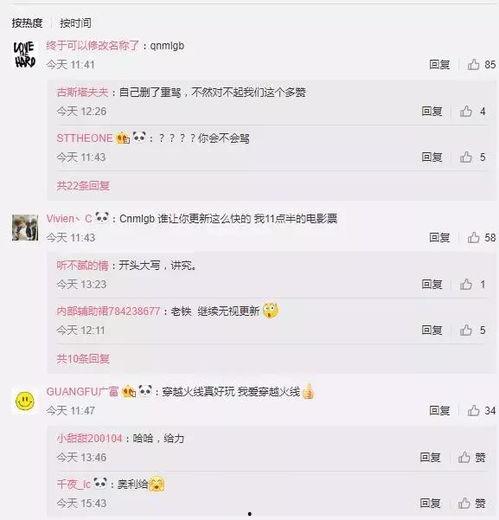Like Vivien C's comment with 58 likes
499x520 pixels.
481,238
